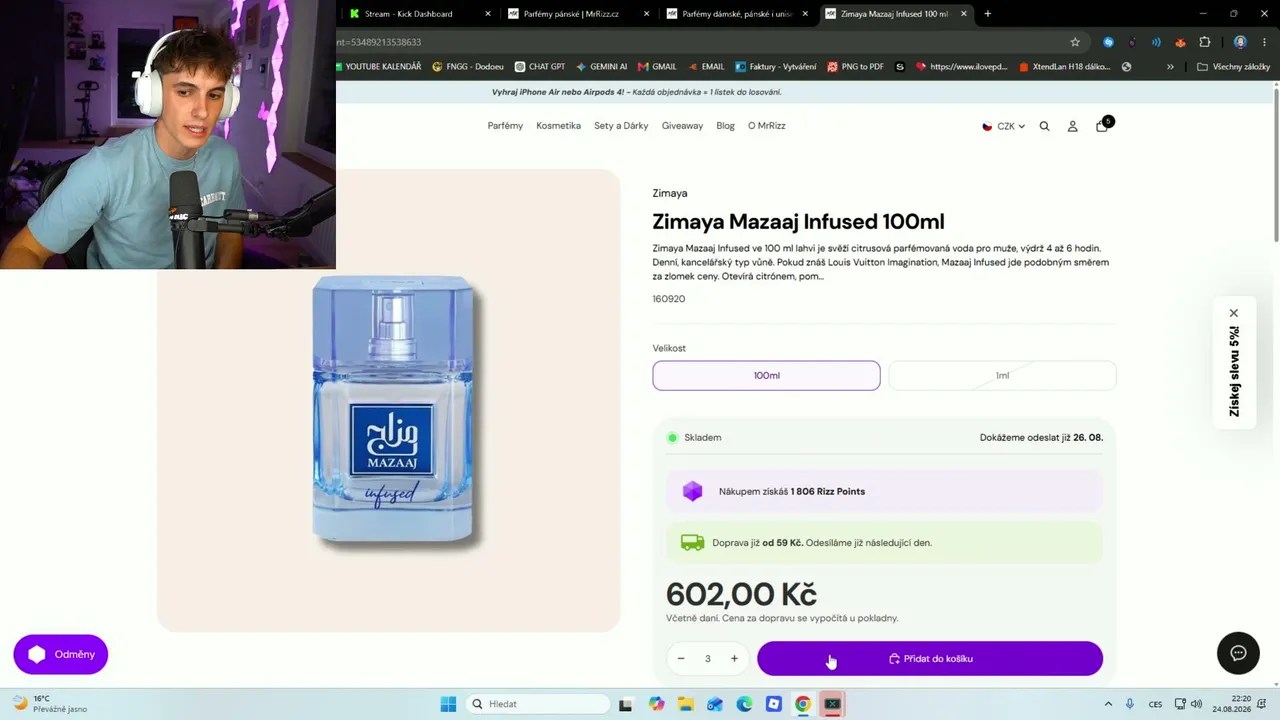Open the Blog menu item
Image resolution: width=1280 pixels, height=720 pixels.
(725, 126)
